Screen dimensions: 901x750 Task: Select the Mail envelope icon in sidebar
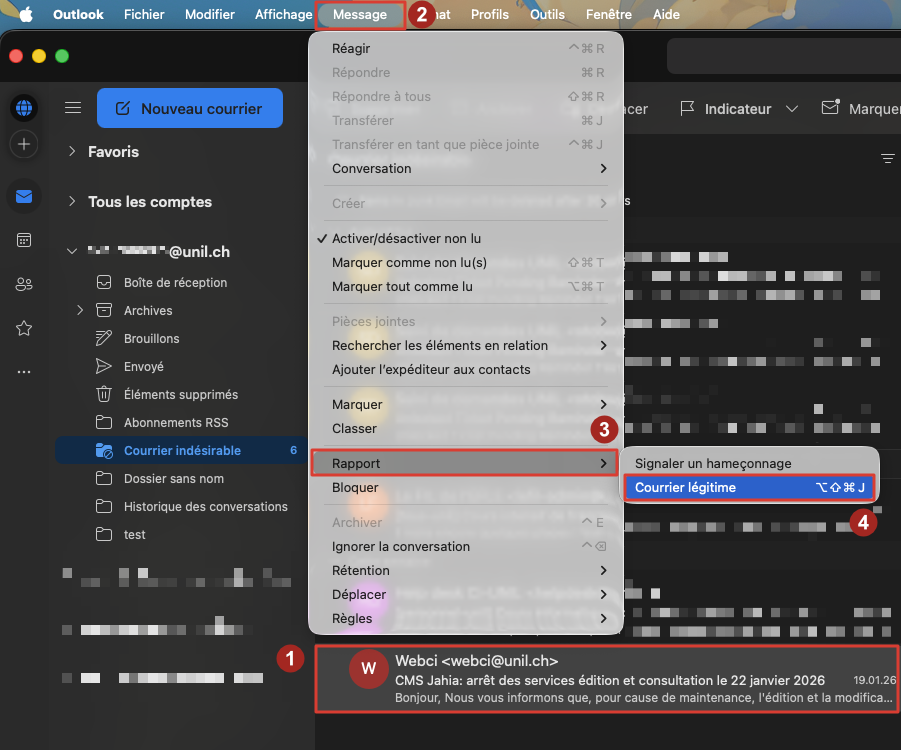pos(24,196)
